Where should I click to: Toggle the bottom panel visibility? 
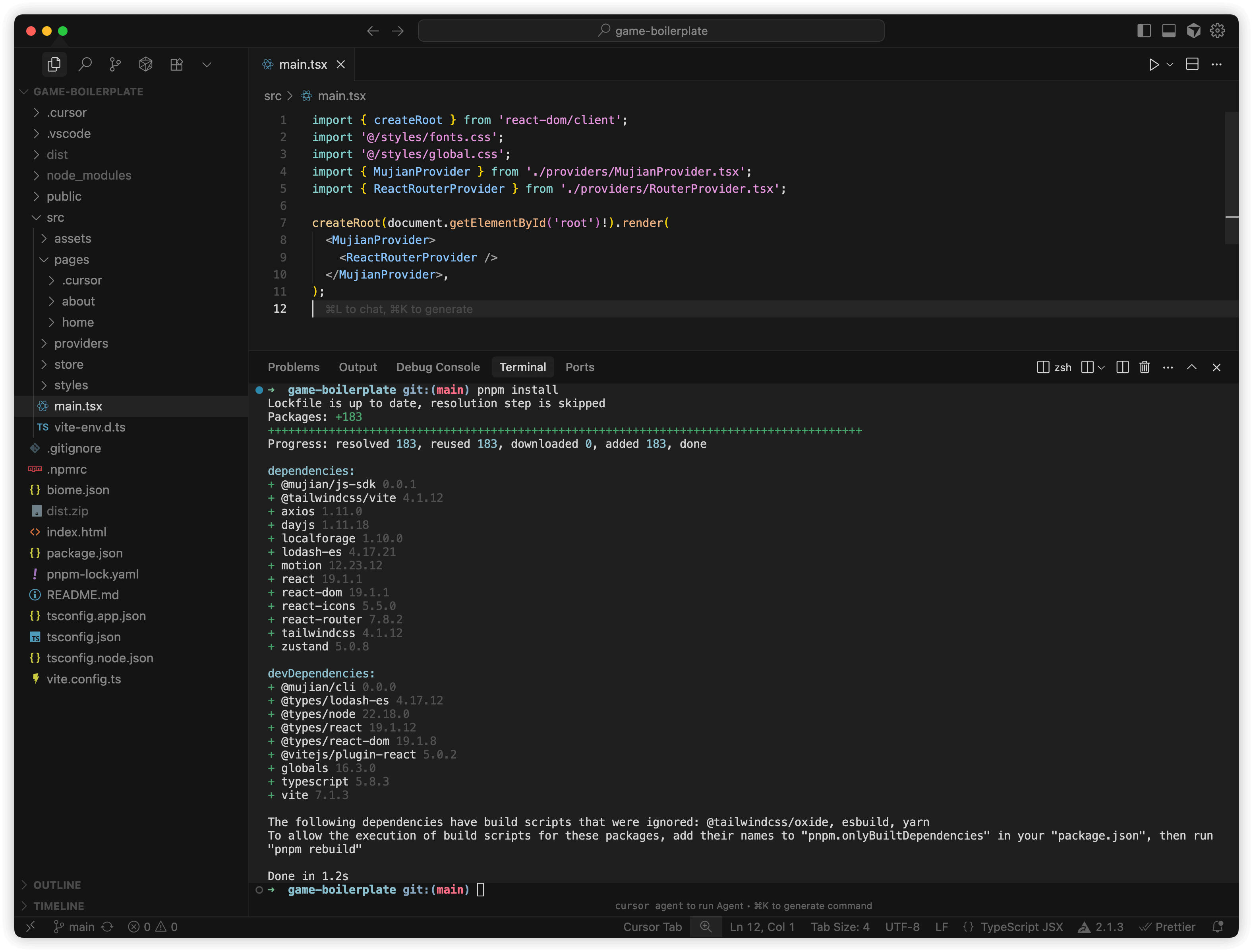pos(1169,31)
